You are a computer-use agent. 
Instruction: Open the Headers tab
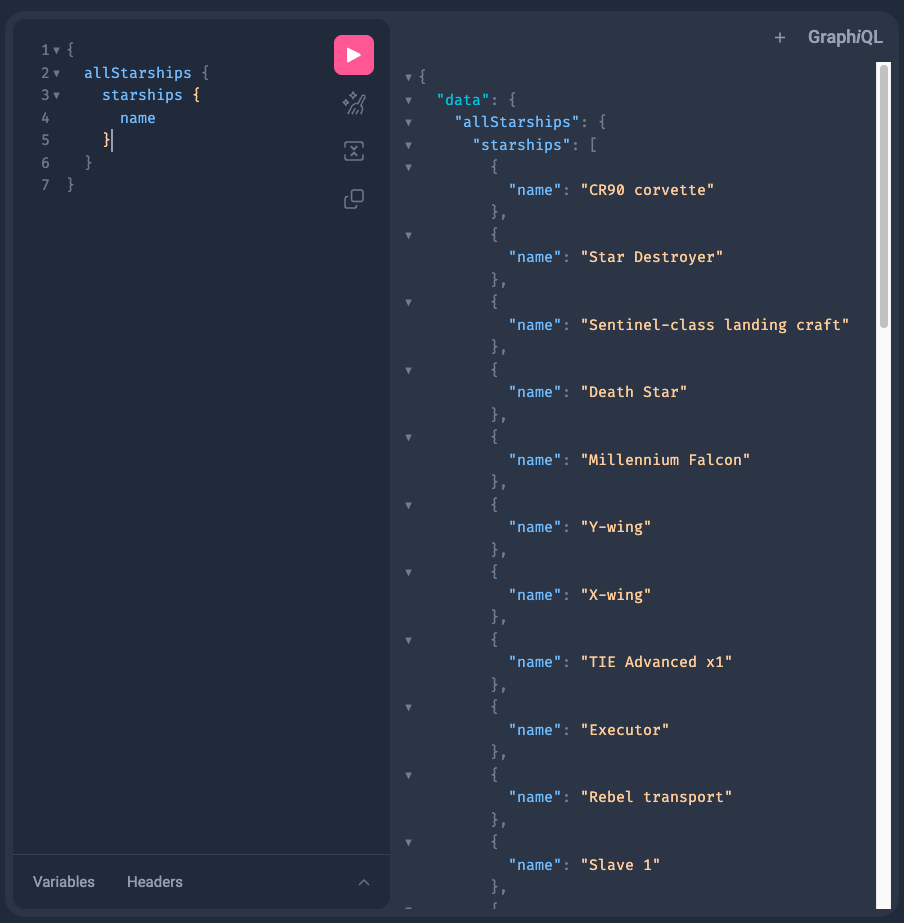tap(155, 881)
